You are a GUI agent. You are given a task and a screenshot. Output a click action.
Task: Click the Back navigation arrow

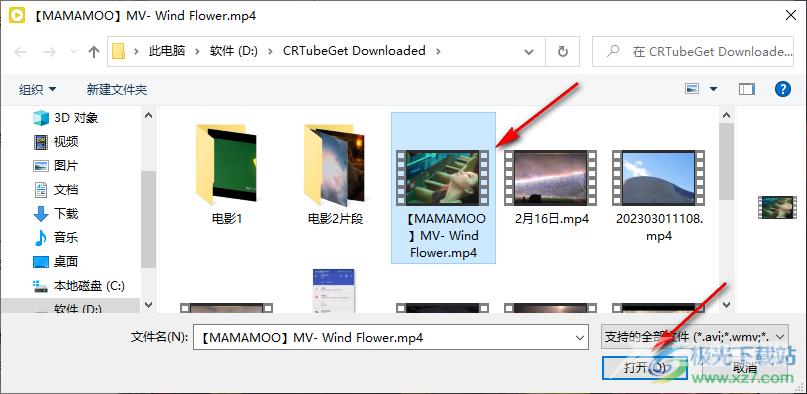[20, 51]
